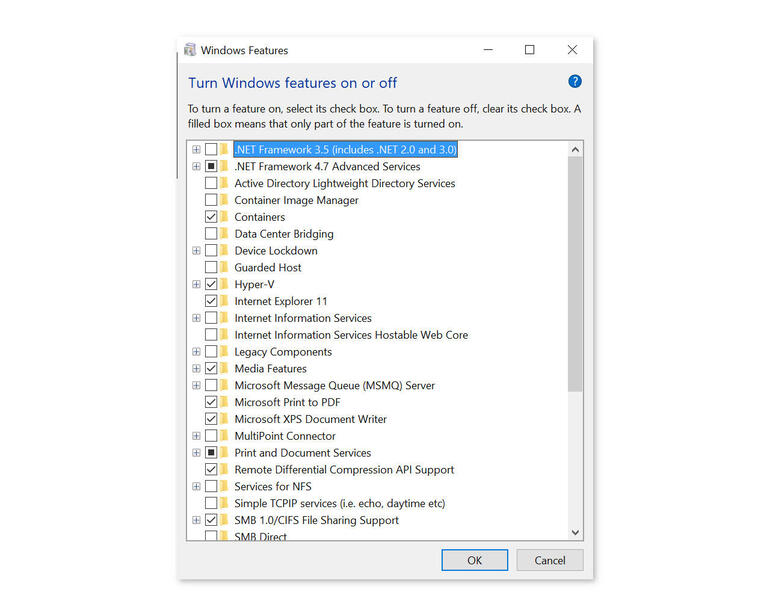Check Active Directory Lightweight Directory Services
The height and width of the screenshot is (616, 770).
211,183
